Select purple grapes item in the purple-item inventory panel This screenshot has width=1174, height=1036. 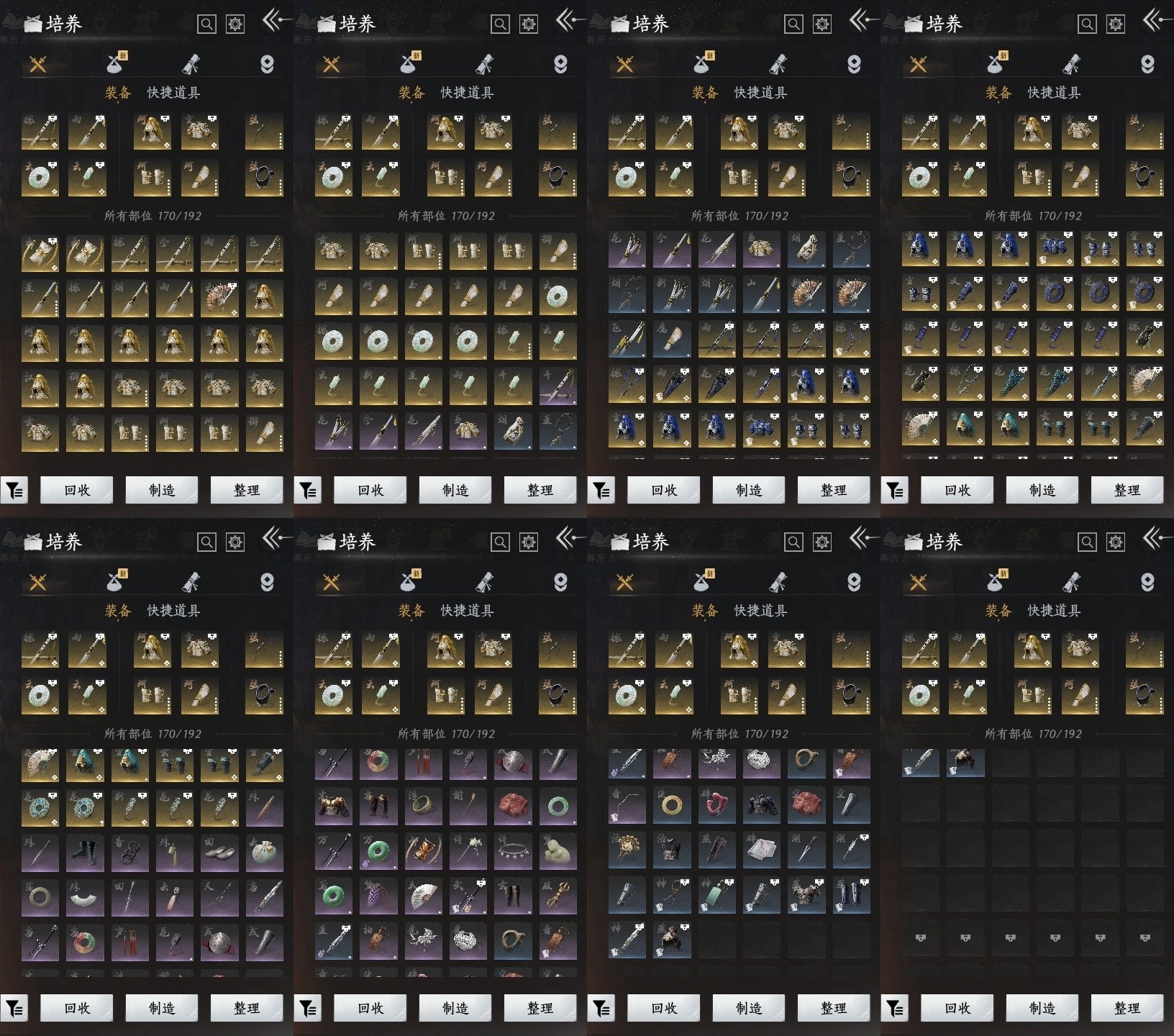click(x=378, y=896)
